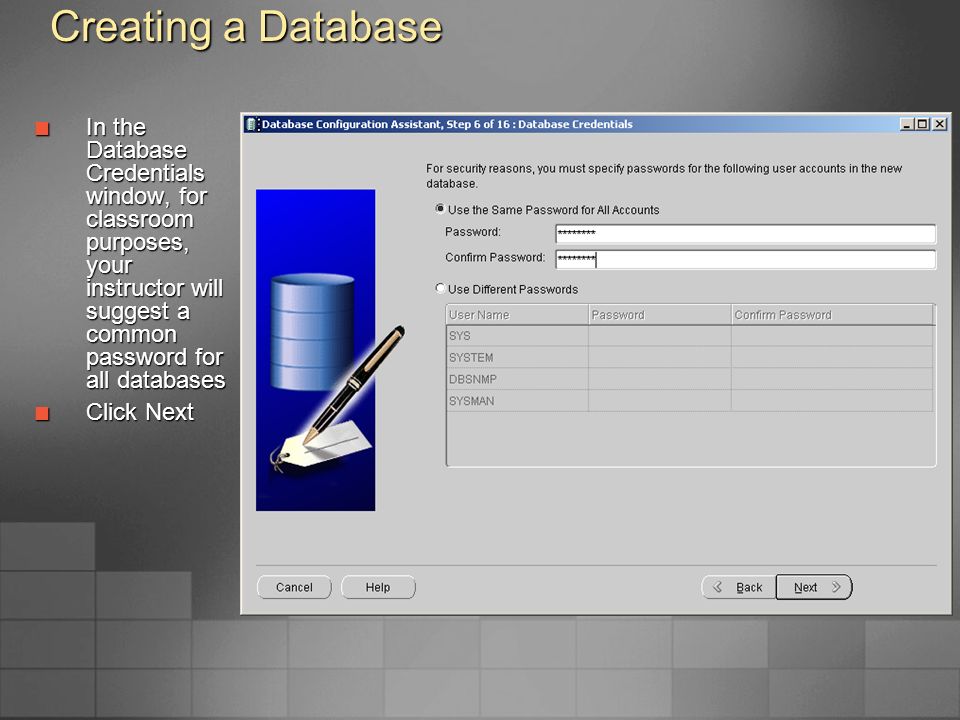Click the Password column header
The width and height of the screenshot is (960, 720).
pyautogui.click(x=659, y=315)
